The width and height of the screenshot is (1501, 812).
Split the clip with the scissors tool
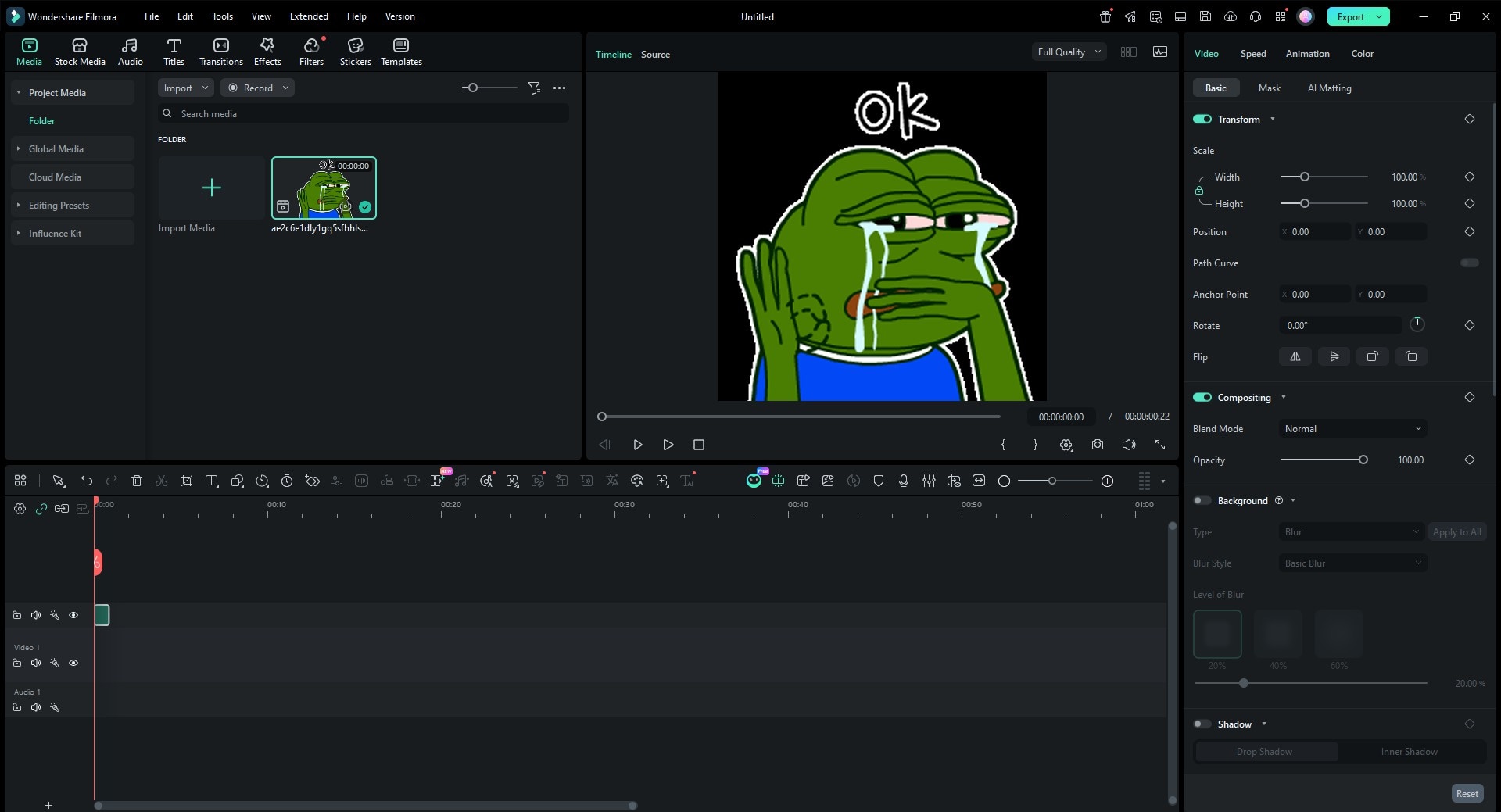click(x=161, y=481)
